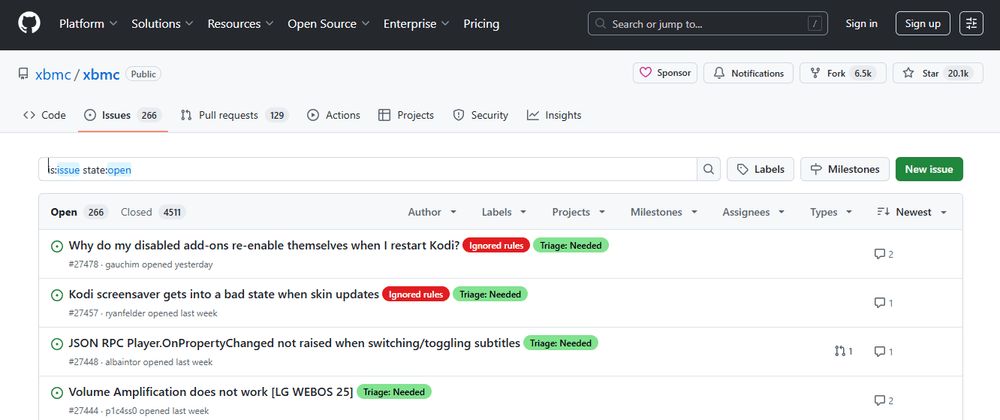1000x420 pixels.
Task: Open the Enterprise dropdown
Action: [x=416, y=24]
